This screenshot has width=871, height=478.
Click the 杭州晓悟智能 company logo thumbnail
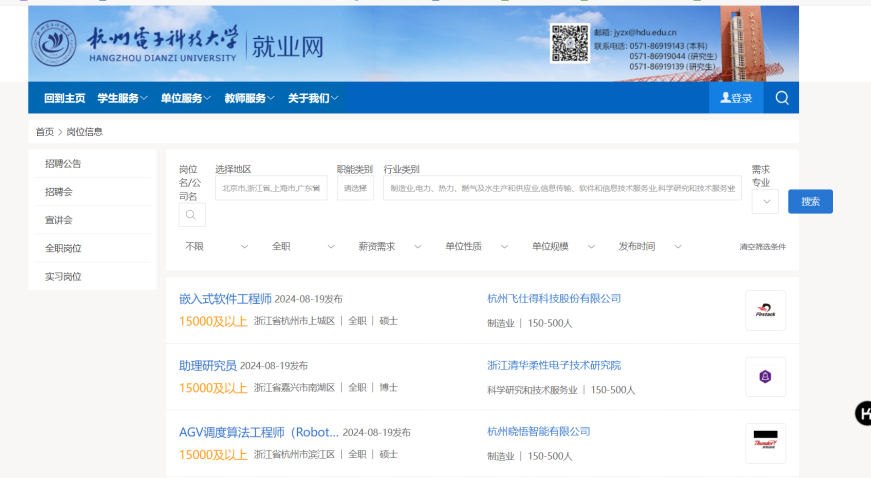click(x=765, y=443)
